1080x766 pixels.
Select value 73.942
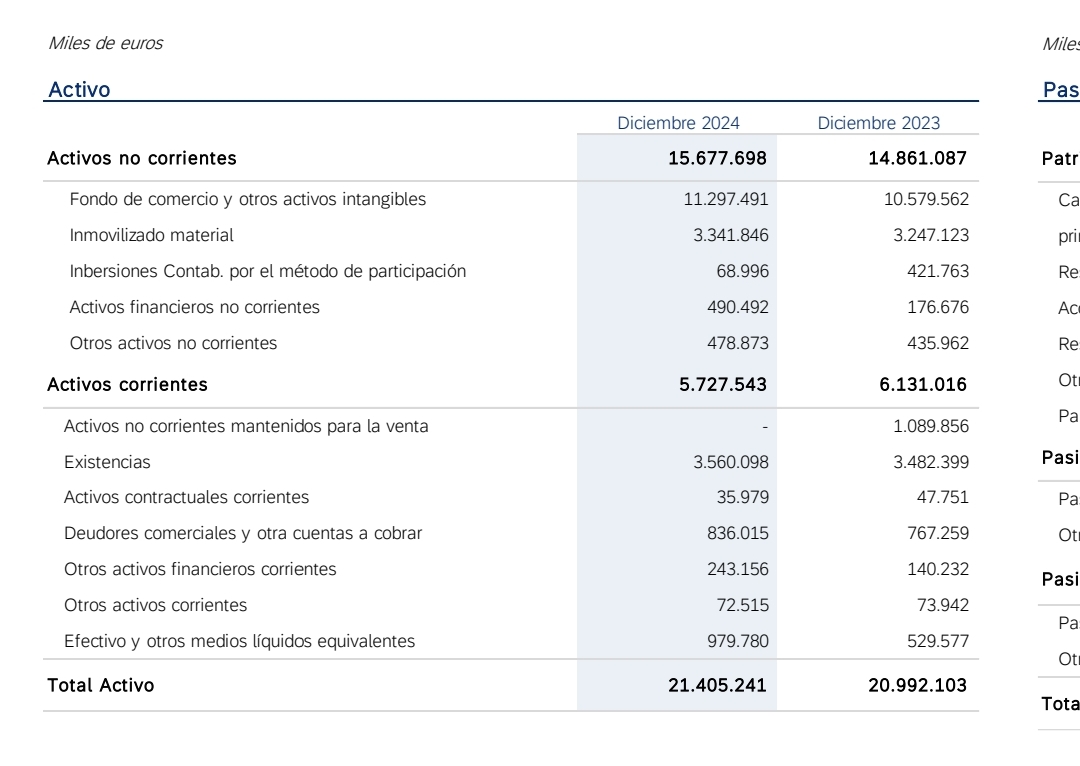[943, 605]
